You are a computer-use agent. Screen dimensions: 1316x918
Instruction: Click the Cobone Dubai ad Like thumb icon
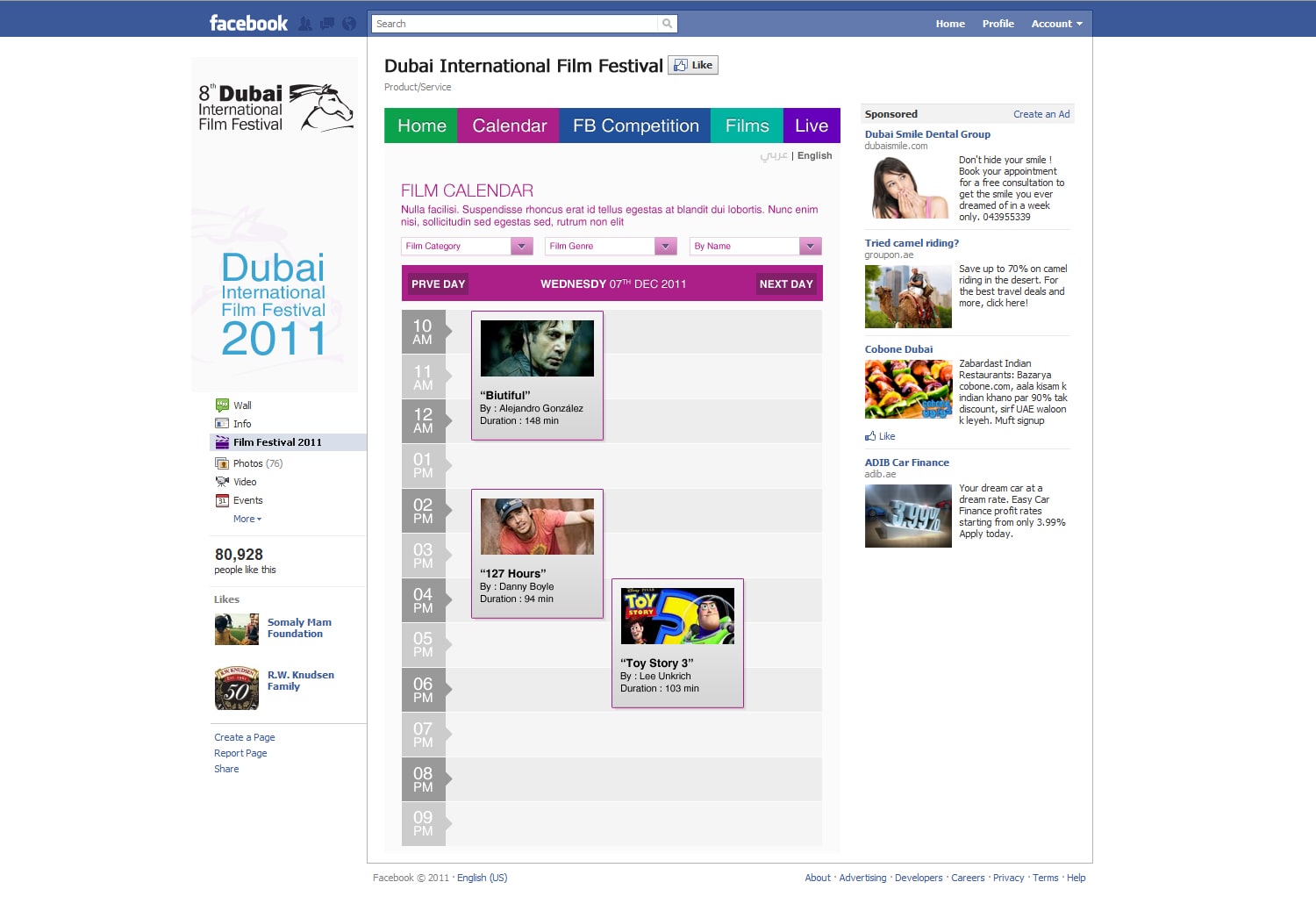tap(870, 436)
